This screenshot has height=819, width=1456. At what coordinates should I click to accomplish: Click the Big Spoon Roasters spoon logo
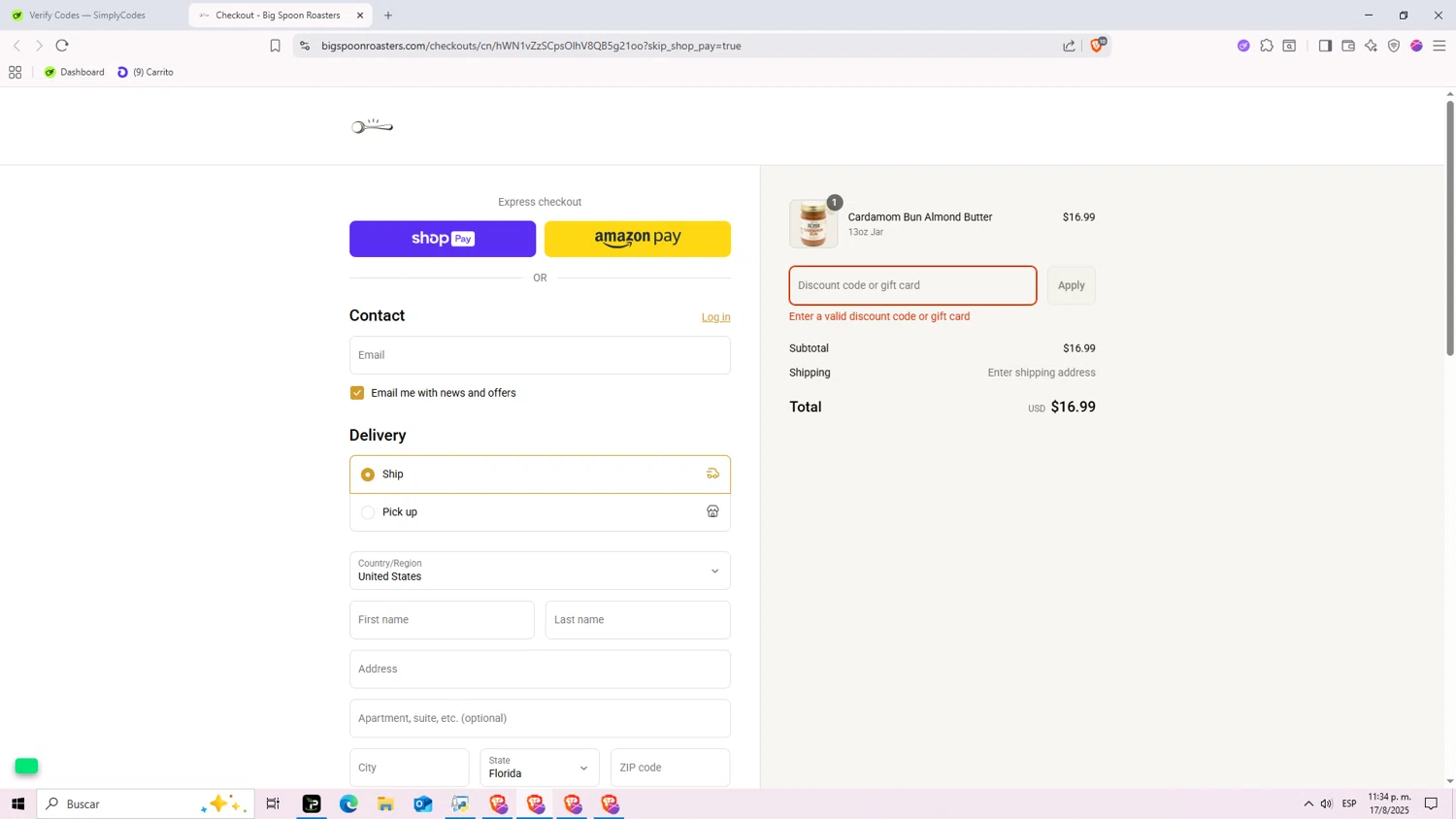point(372,126)
